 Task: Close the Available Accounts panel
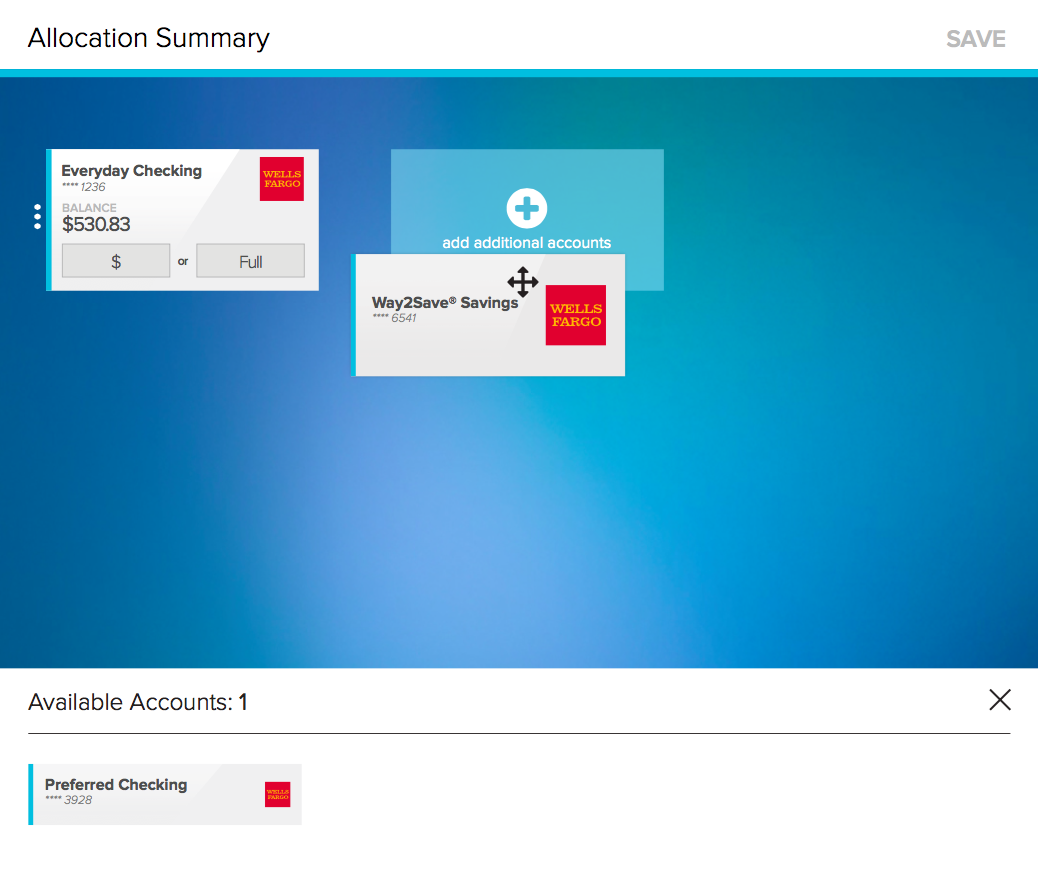tap(1000, 700)
